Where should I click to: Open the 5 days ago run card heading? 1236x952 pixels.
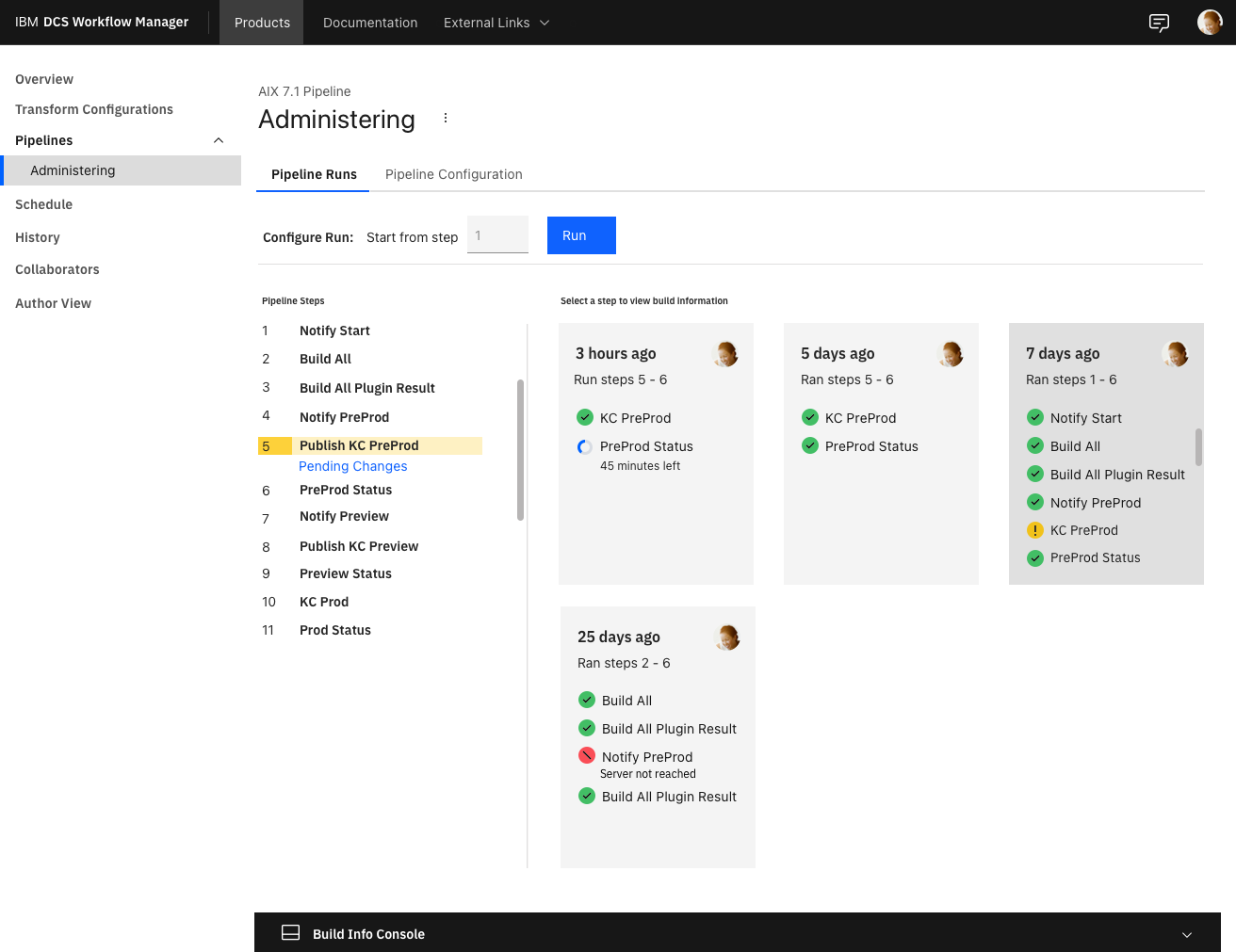(x=838, y=353)
